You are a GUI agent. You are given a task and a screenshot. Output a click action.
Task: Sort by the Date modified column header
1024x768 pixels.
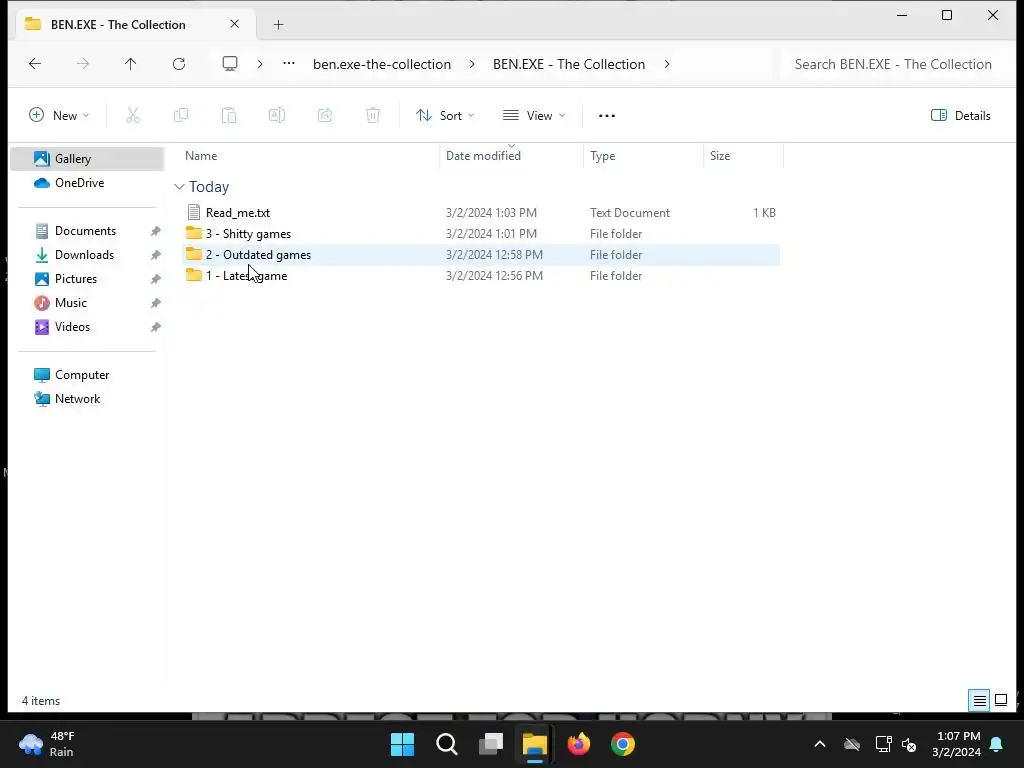tap(511, 156)
